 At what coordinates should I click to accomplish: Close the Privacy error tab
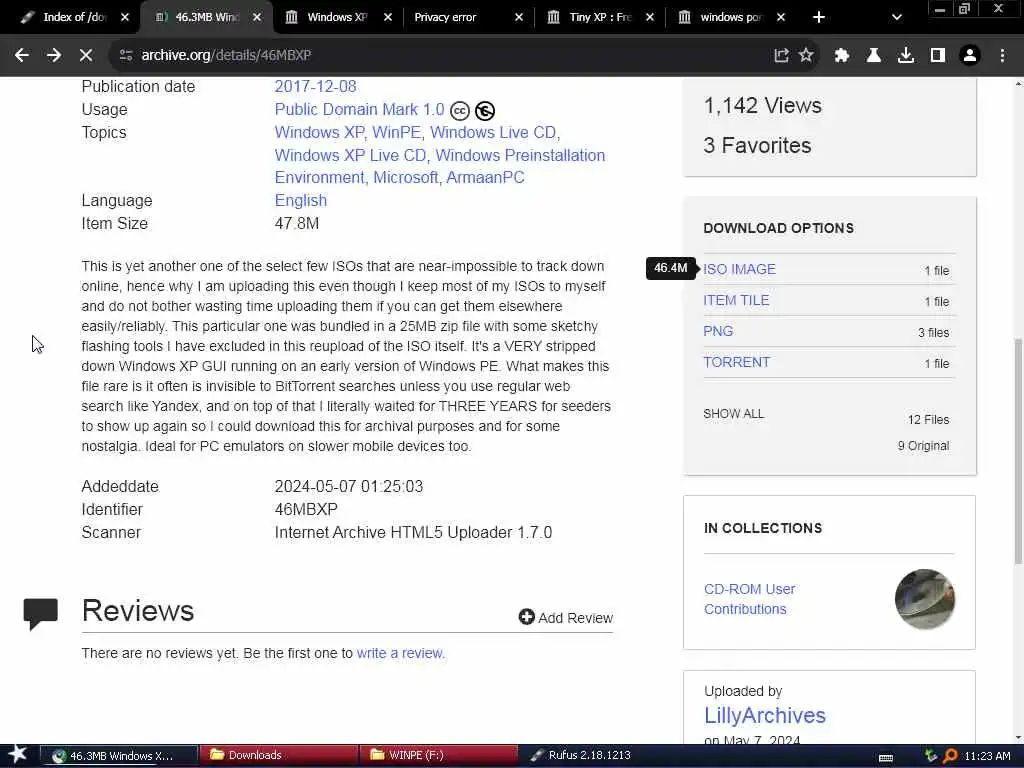519,18
